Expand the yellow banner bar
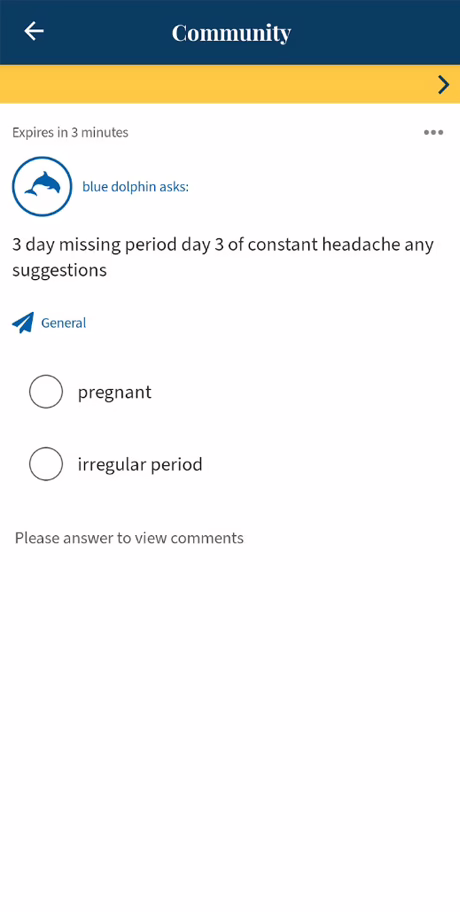Image resolution: width=460 pixels, height=912 pixels. (x=230, y=84)
